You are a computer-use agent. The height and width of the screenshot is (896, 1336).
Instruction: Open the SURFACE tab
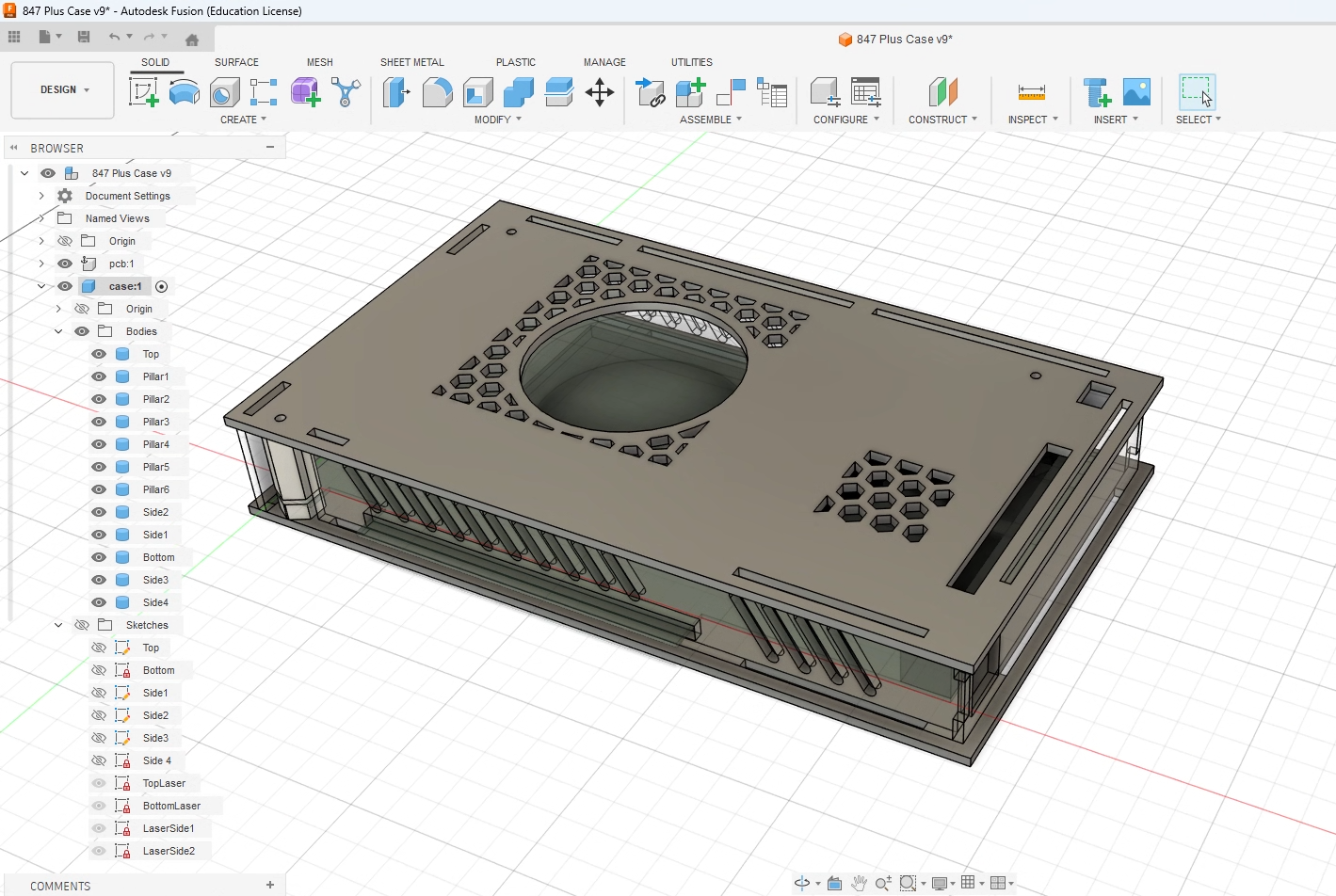(x=236, y=62)
